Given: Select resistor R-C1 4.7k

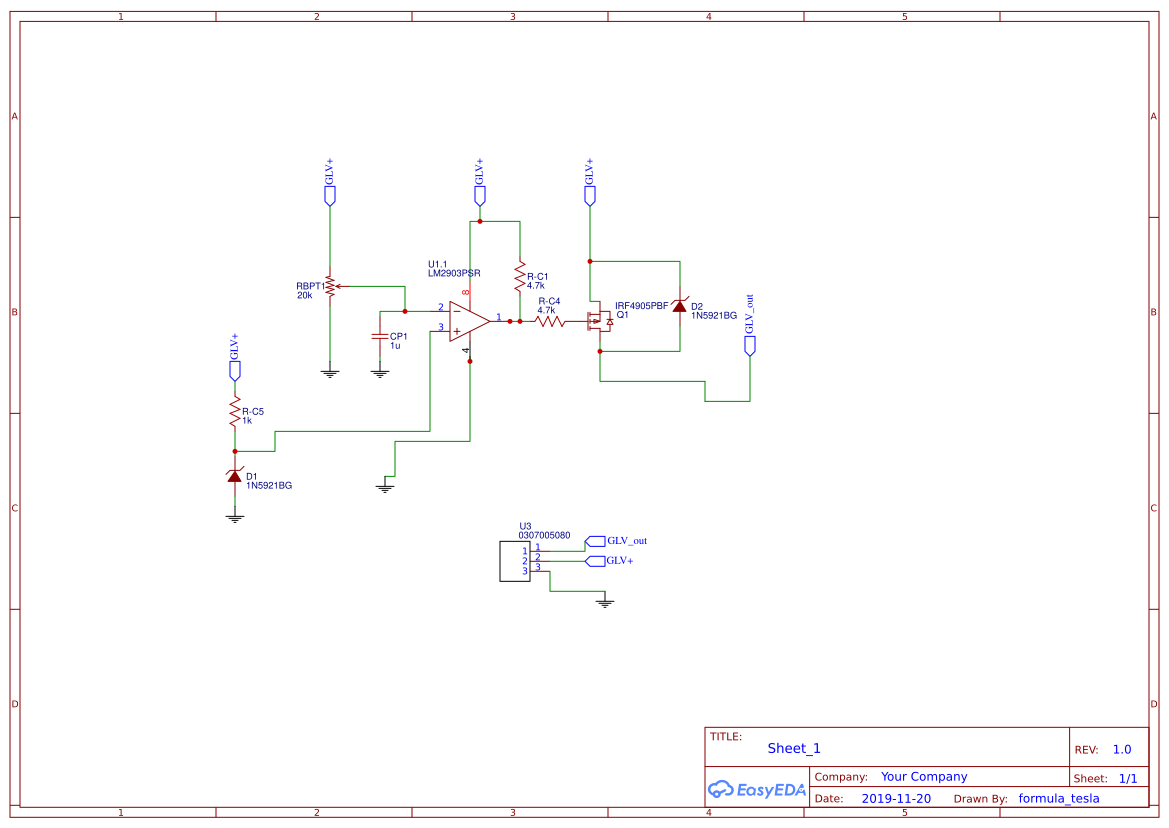Looking at the screenshot, I should pos(519,277).
